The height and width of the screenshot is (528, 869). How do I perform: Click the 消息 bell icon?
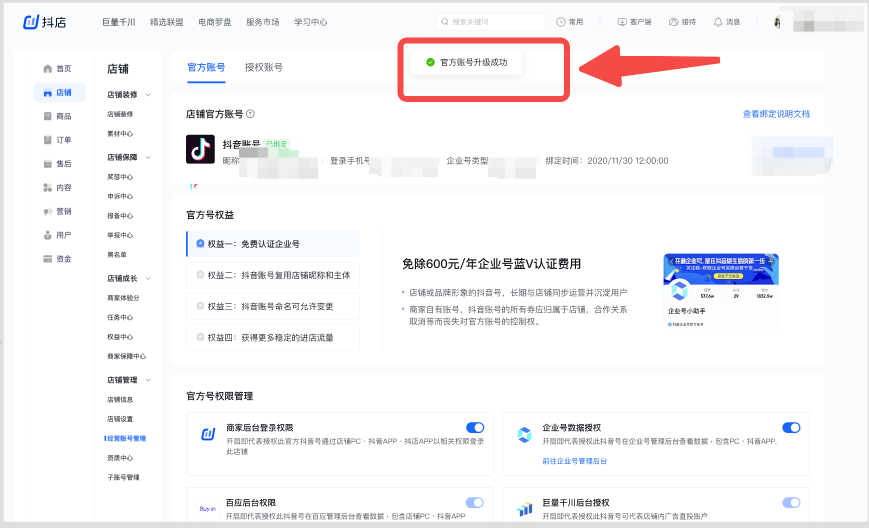(717, 22)
